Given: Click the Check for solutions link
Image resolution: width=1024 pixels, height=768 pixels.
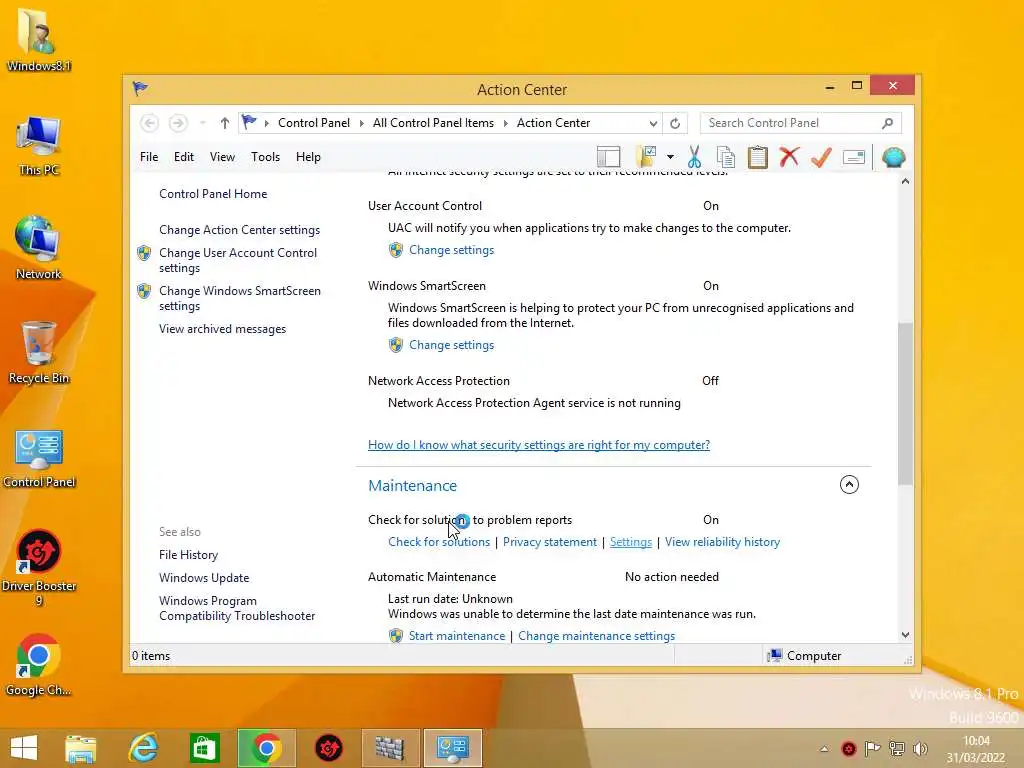Looking at the screenshot, I should point(439,542).
